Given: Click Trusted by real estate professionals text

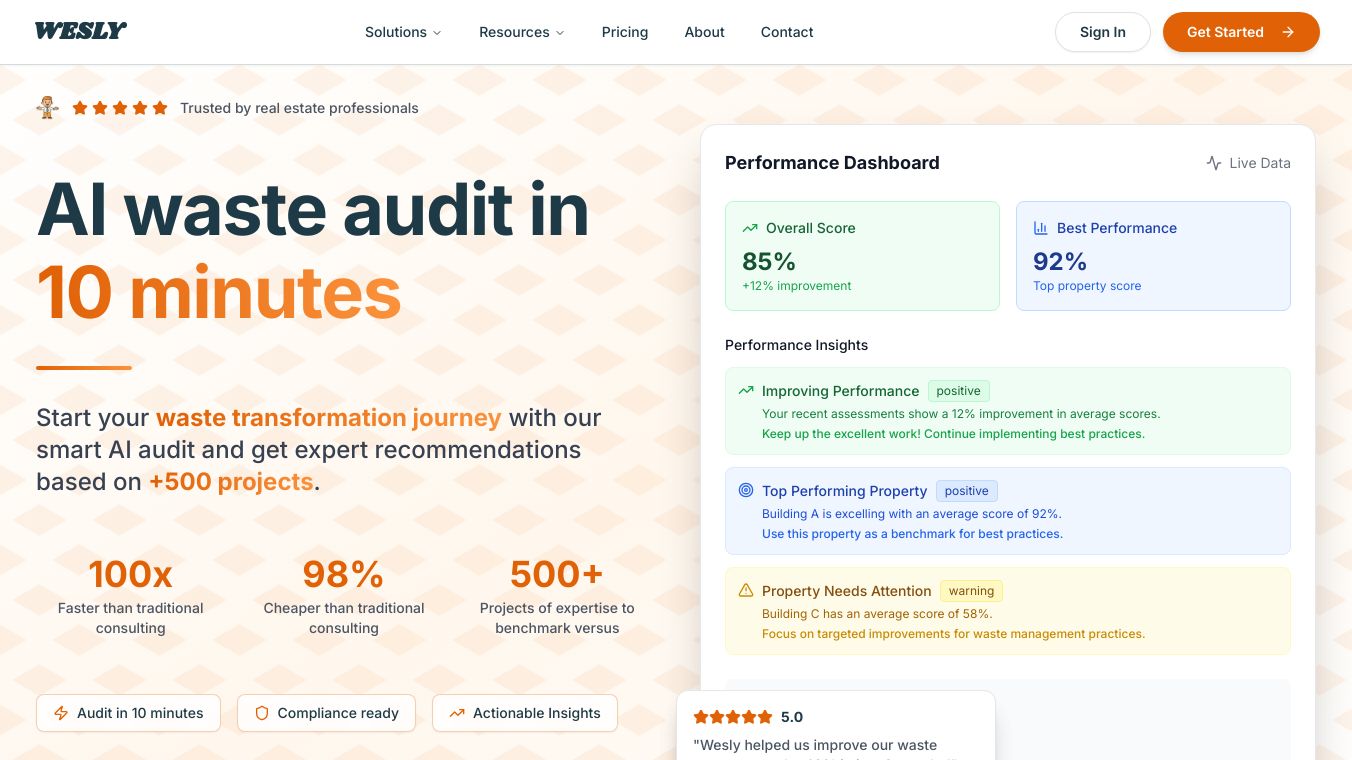Looking at the screenshot, I should tap(299, 108).
